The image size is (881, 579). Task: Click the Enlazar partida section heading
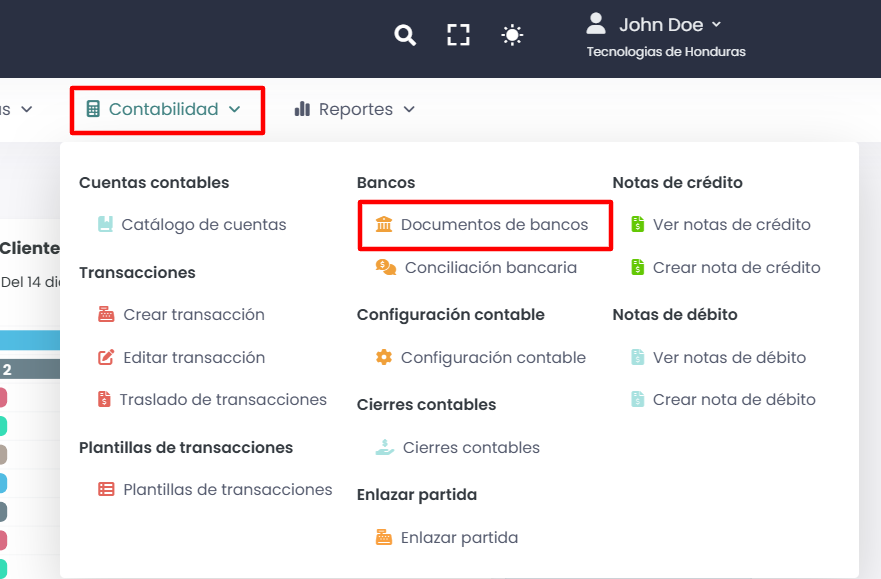(x=417, y=495)
